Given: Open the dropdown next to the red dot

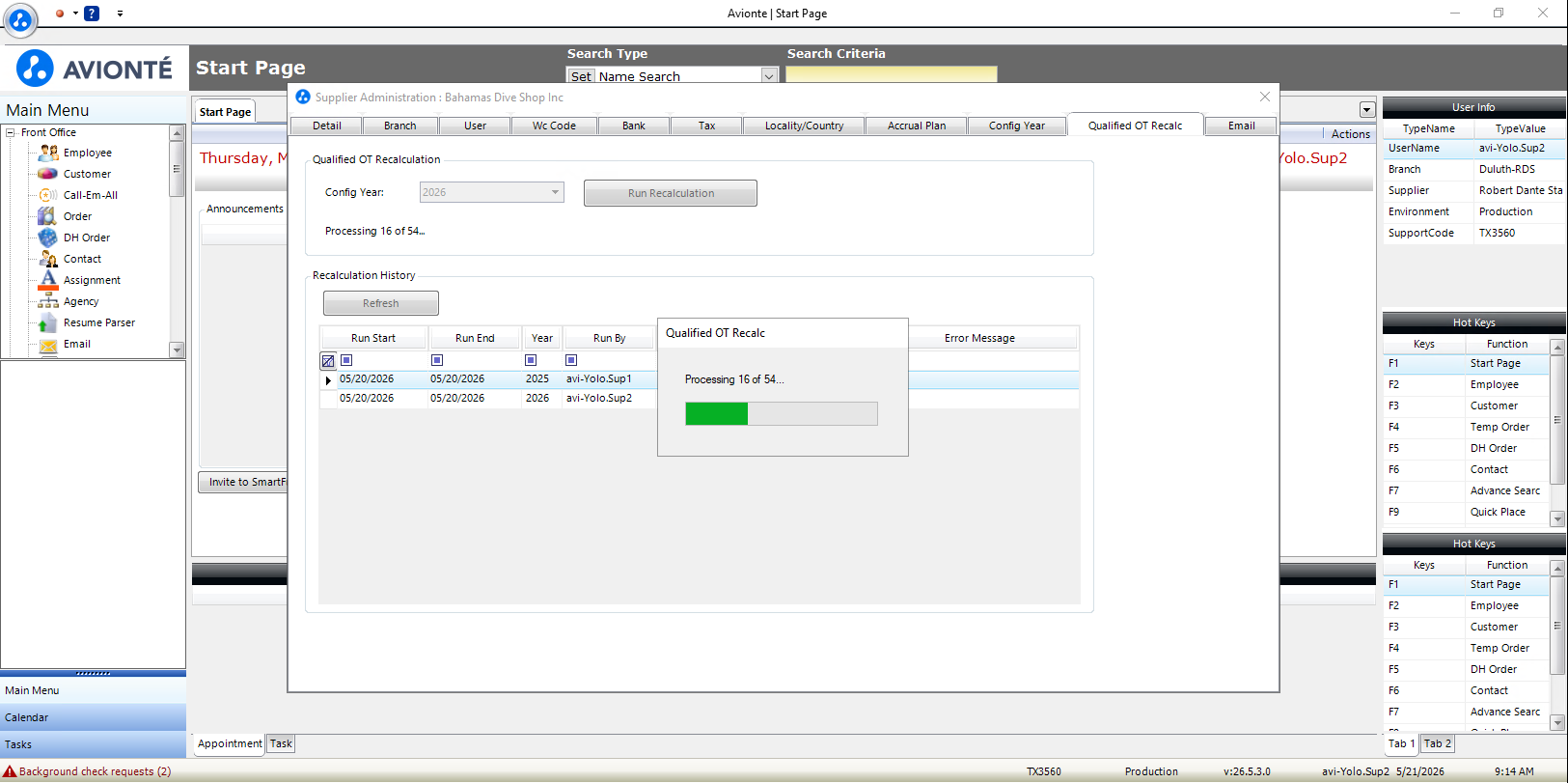Looking at the screenshot, I should pyautogui.click(x=75, y=14).
